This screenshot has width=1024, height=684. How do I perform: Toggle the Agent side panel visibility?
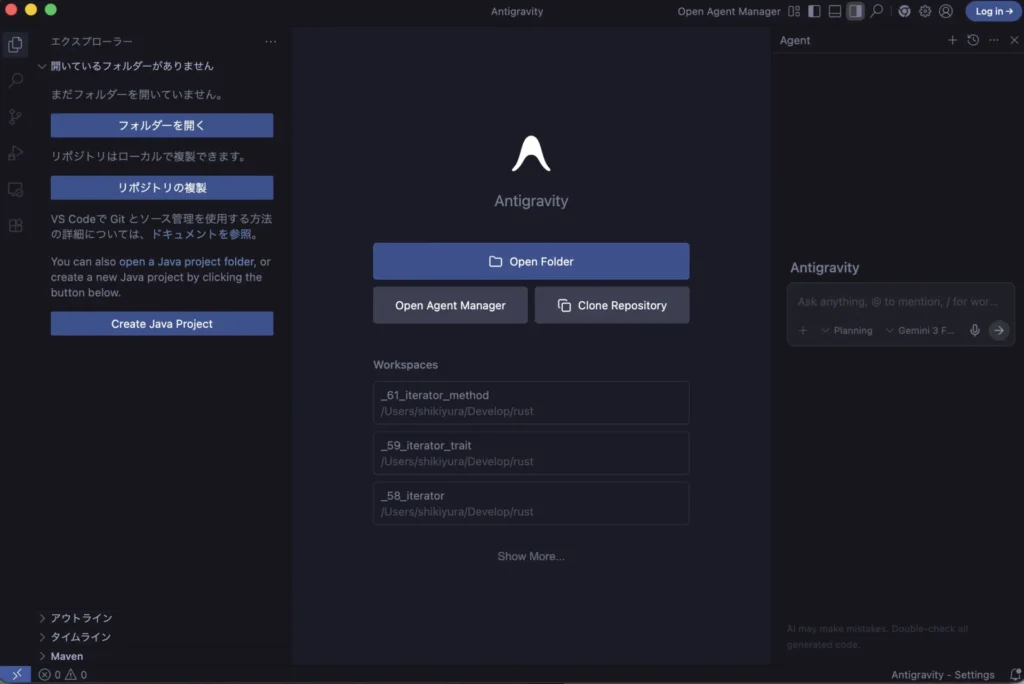click(855, 11)
